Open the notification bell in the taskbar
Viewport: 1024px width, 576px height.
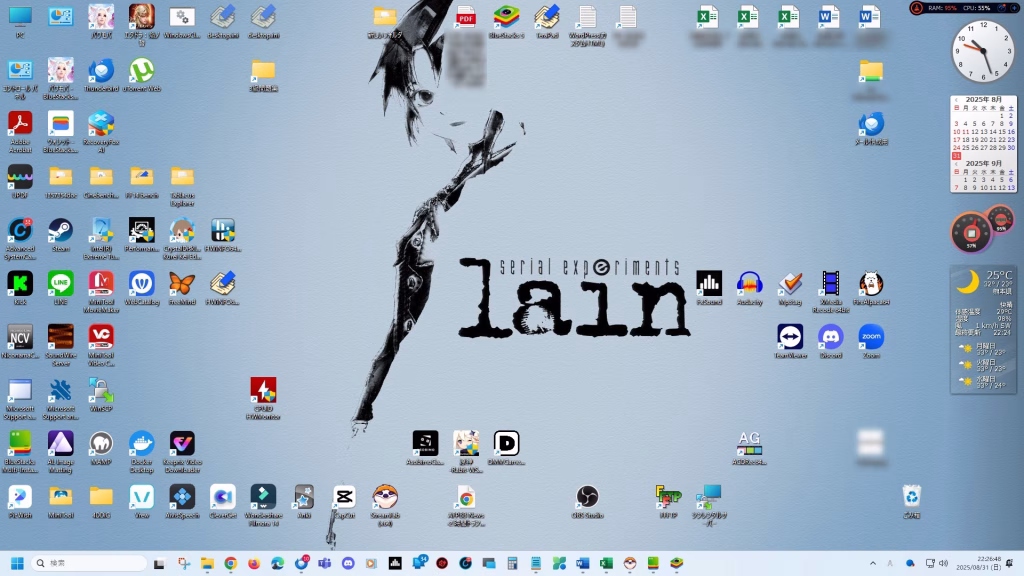pyautogui.click(x=1010, y=563)
